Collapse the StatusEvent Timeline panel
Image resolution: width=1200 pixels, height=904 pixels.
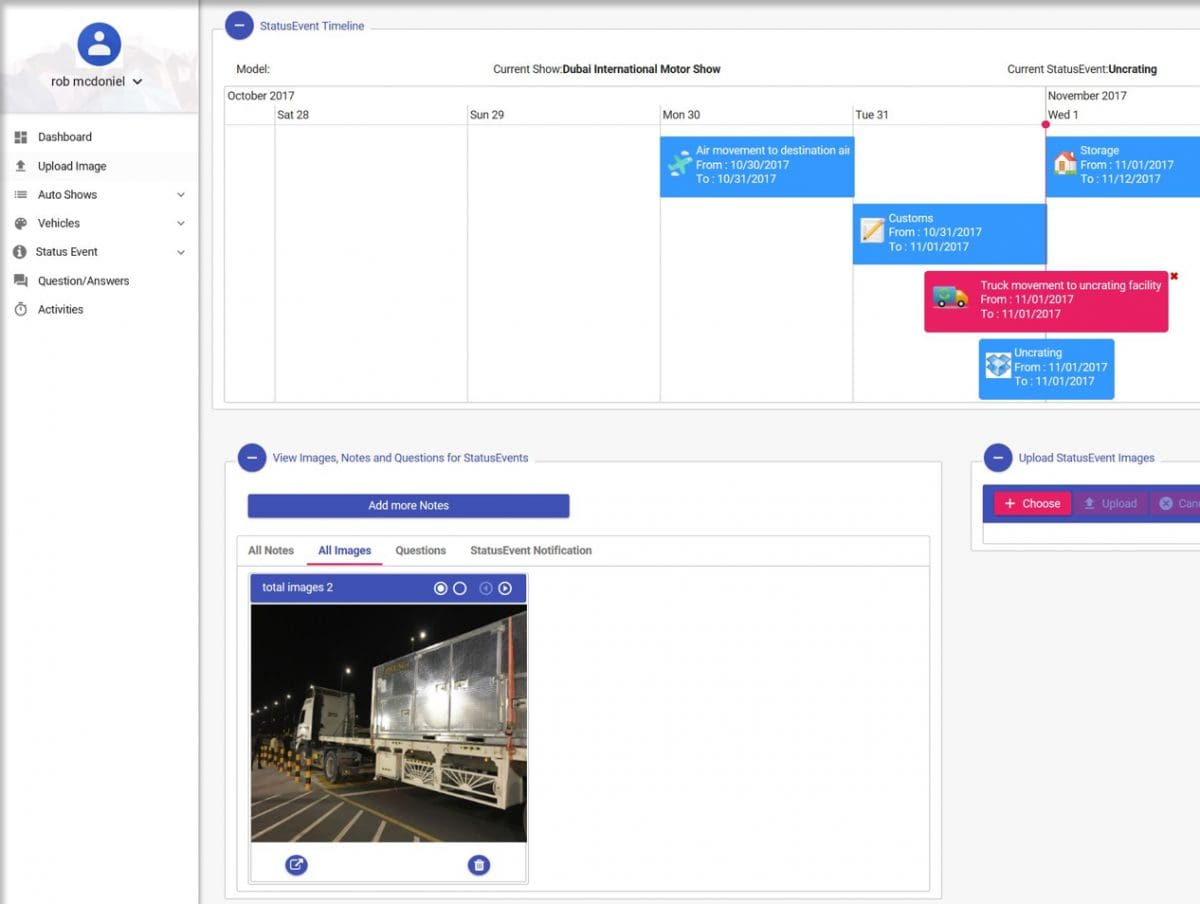coord(239,26)
